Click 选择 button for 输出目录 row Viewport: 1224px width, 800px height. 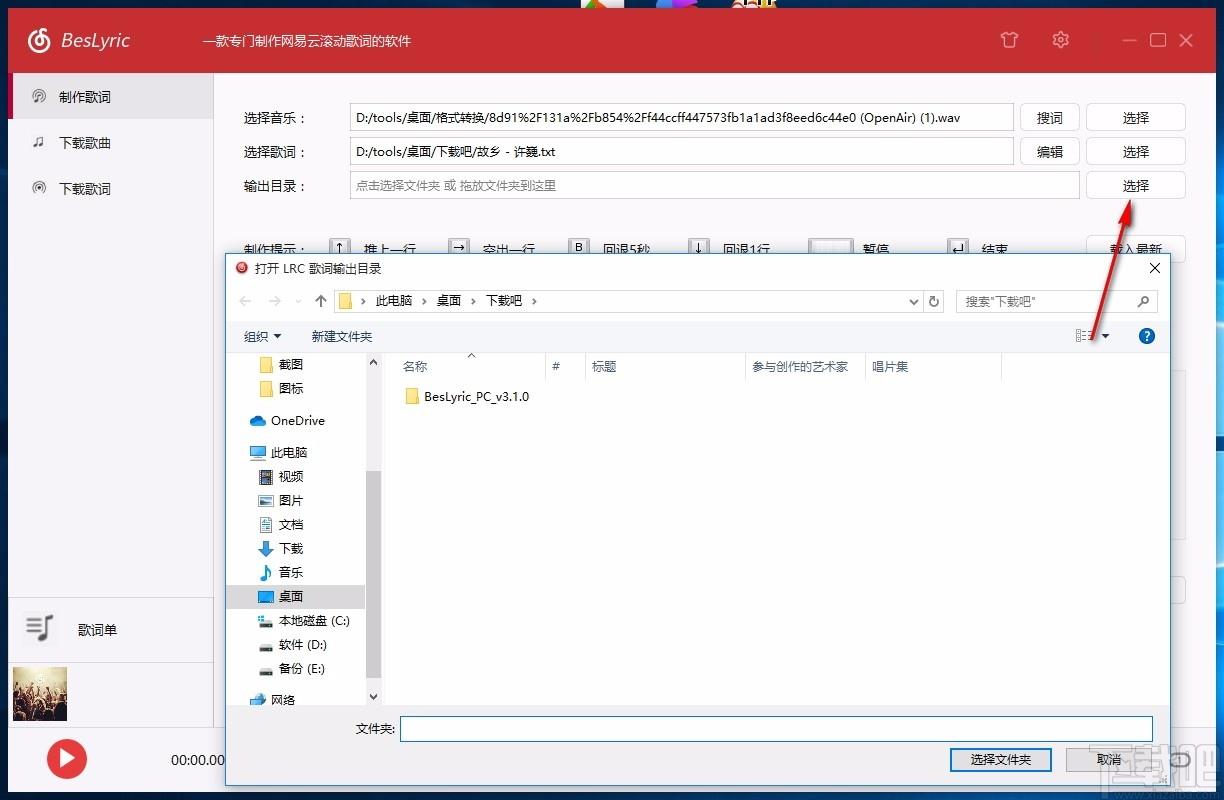(x=1136, y=186)
